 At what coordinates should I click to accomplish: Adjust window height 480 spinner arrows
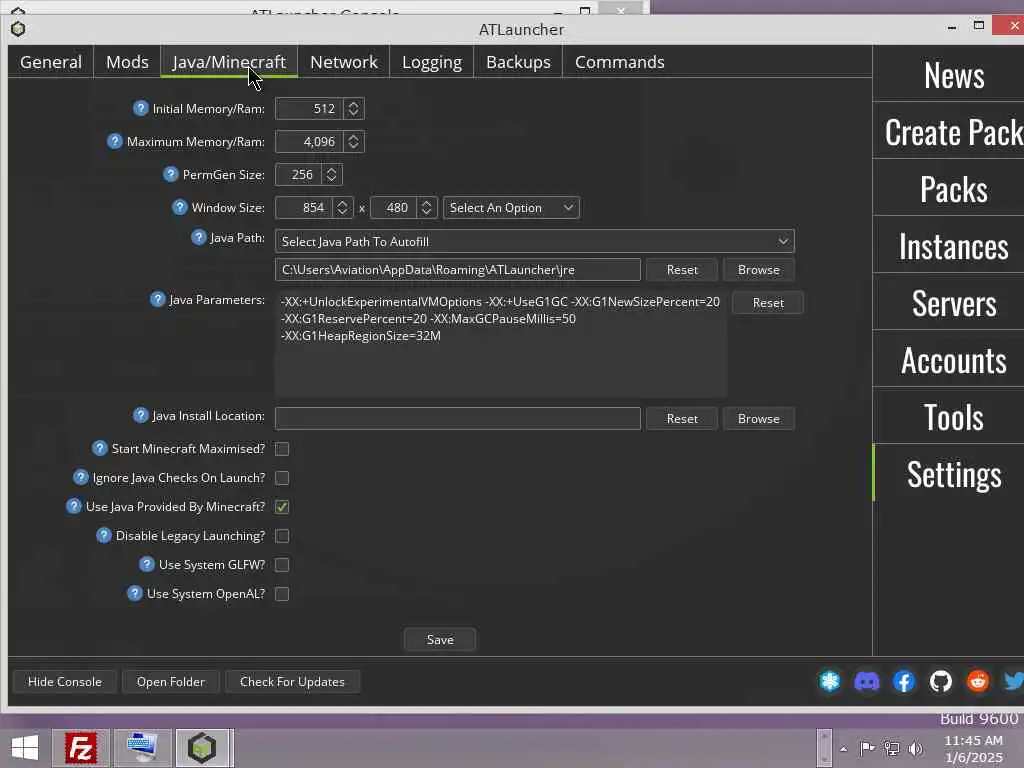[x=426, y=208]
